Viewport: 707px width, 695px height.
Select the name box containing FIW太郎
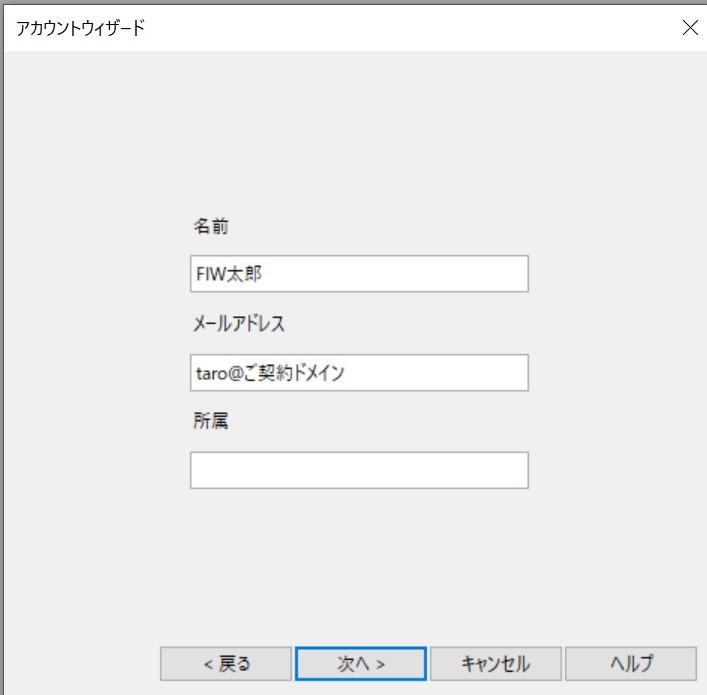click(359, 274)
